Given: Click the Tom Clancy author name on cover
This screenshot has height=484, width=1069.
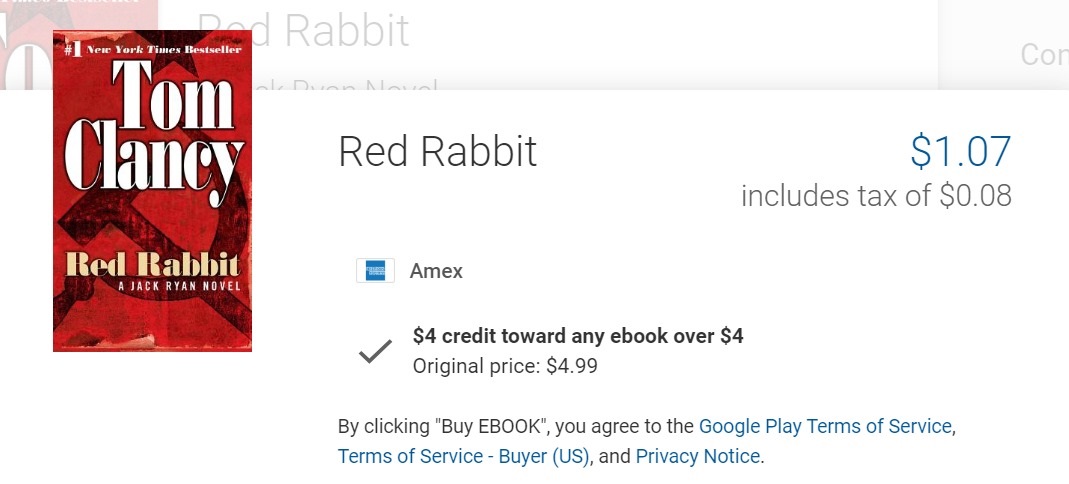Looking at the screenshot, I should (x=152, y=130).
